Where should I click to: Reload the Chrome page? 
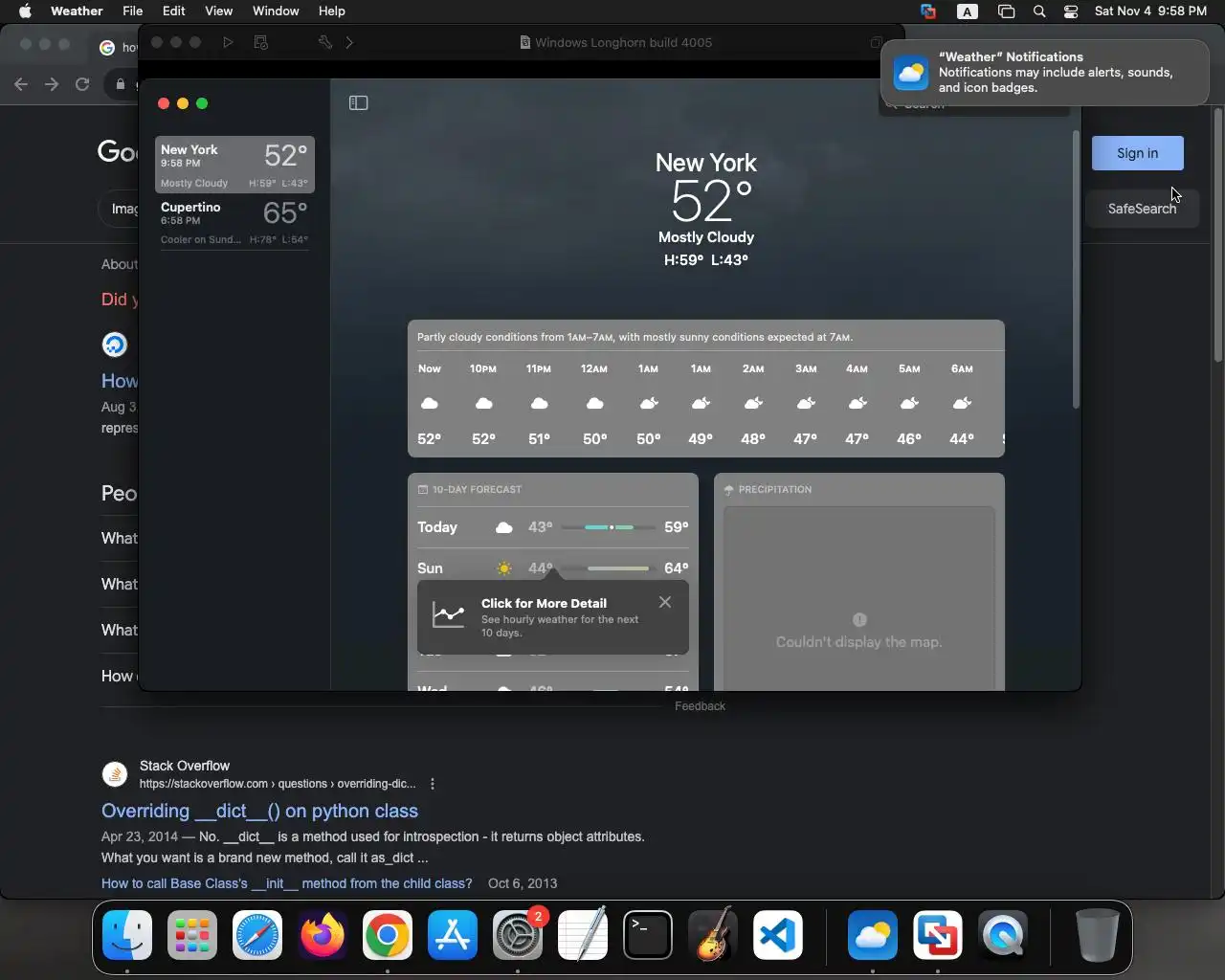(82, 84)
